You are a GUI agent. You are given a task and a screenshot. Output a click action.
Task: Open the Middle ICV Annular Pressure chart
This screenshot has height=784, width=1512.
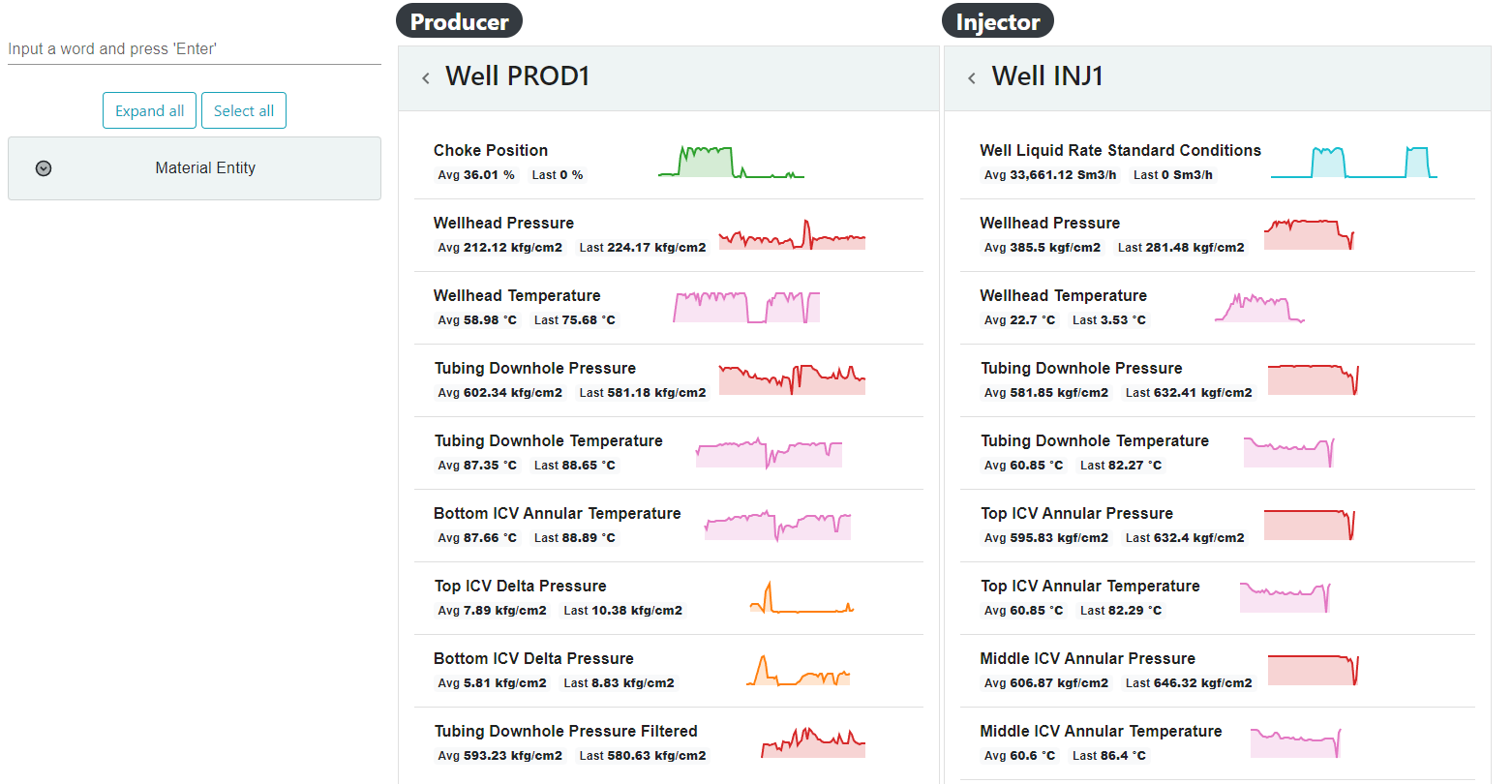[1313, 670]
